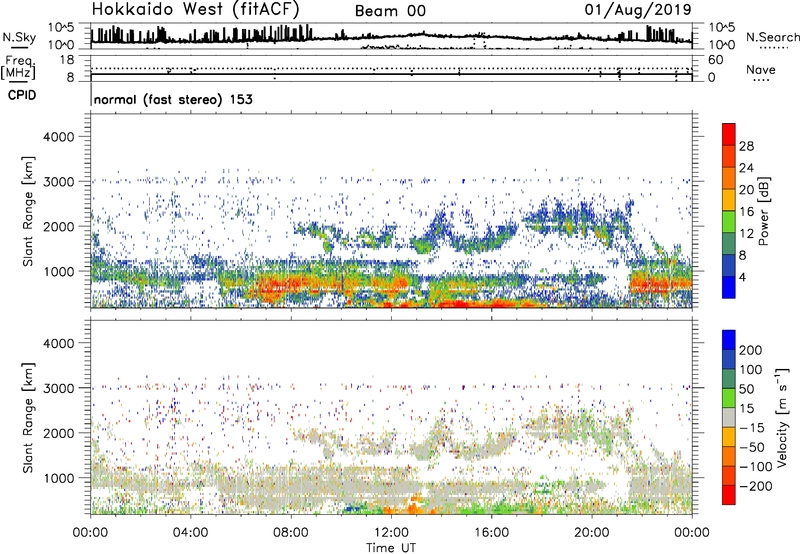The height and width of the screenshot is (554, 800).
Task: Click the "3000" tick on the velocity panel axis
Action: (58, 388)
